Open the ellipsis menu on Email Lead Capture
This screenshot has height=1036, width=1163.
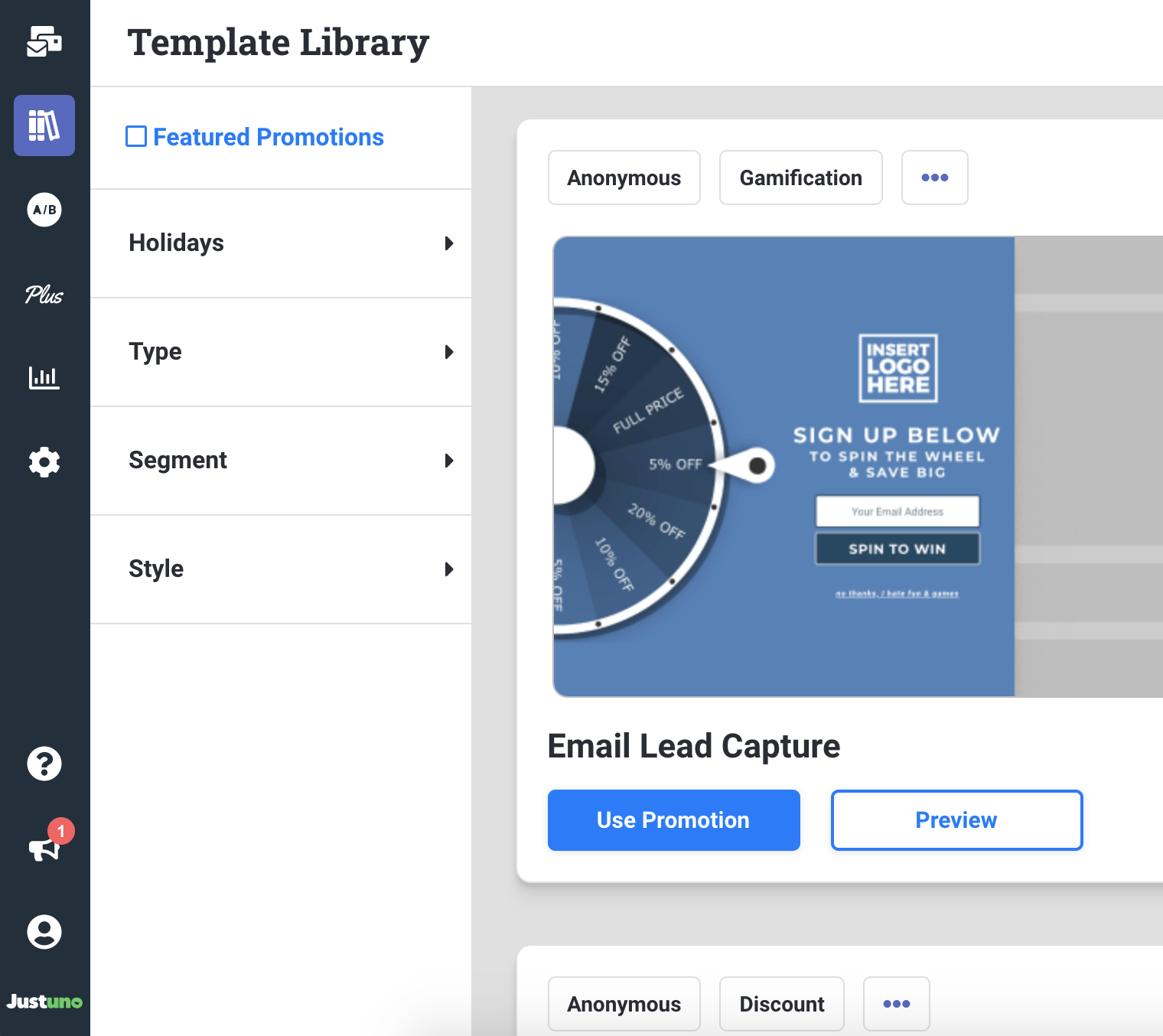pos(934,178)
